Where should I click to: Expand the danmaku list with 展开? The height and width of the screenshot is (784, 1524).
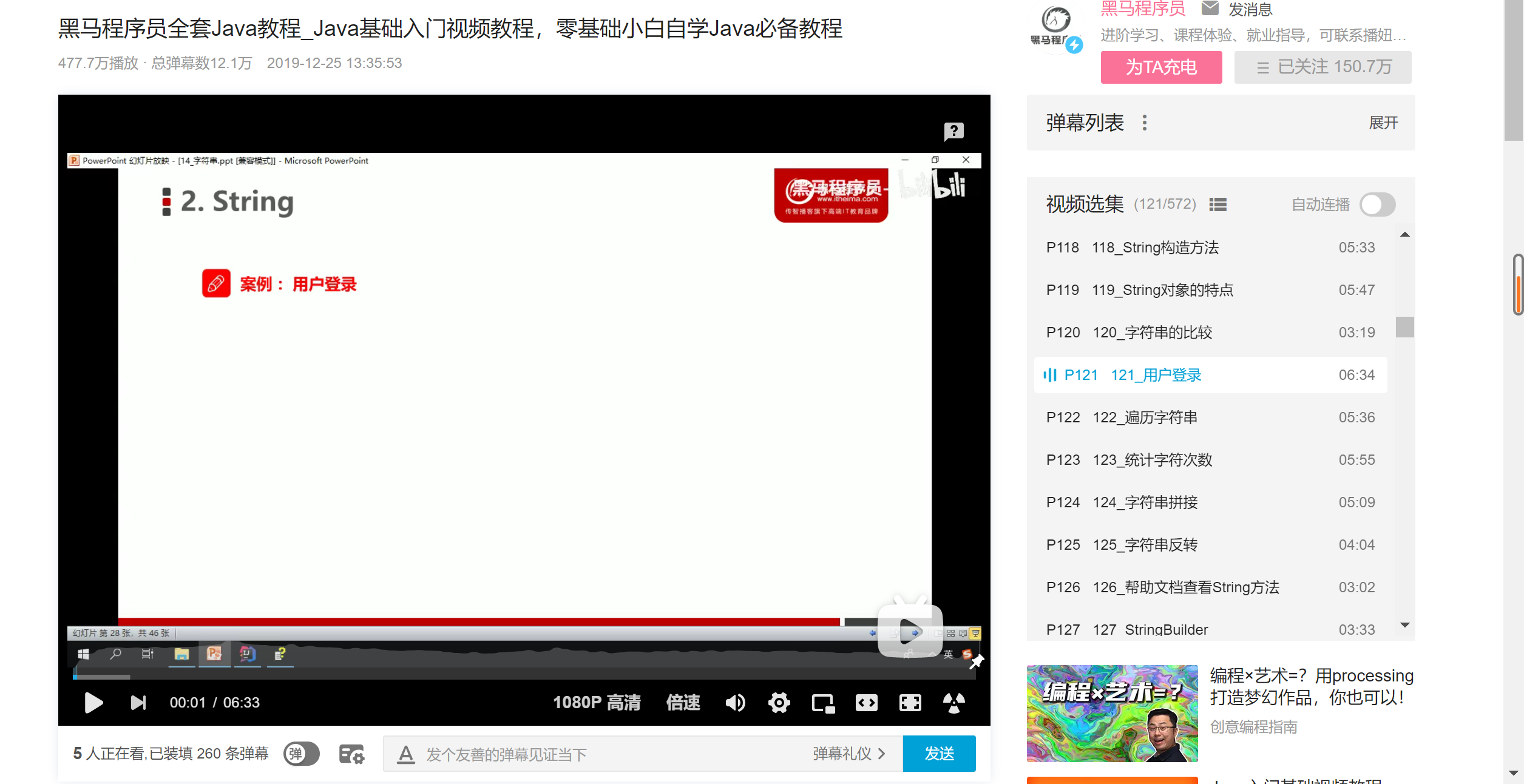1383,123
